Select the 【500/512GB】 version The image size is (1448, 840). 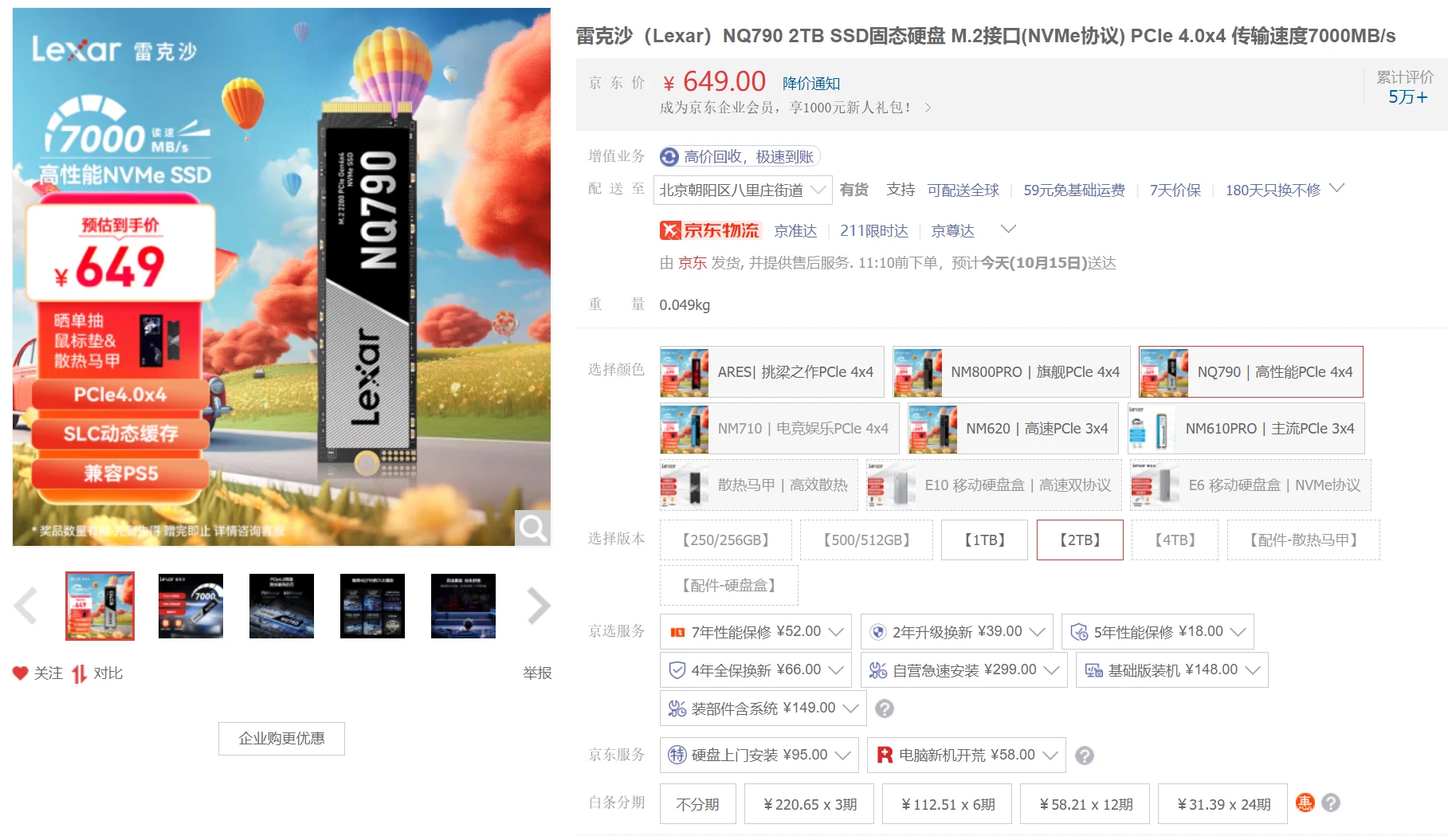pyautogui.click(x=867, y=540)
